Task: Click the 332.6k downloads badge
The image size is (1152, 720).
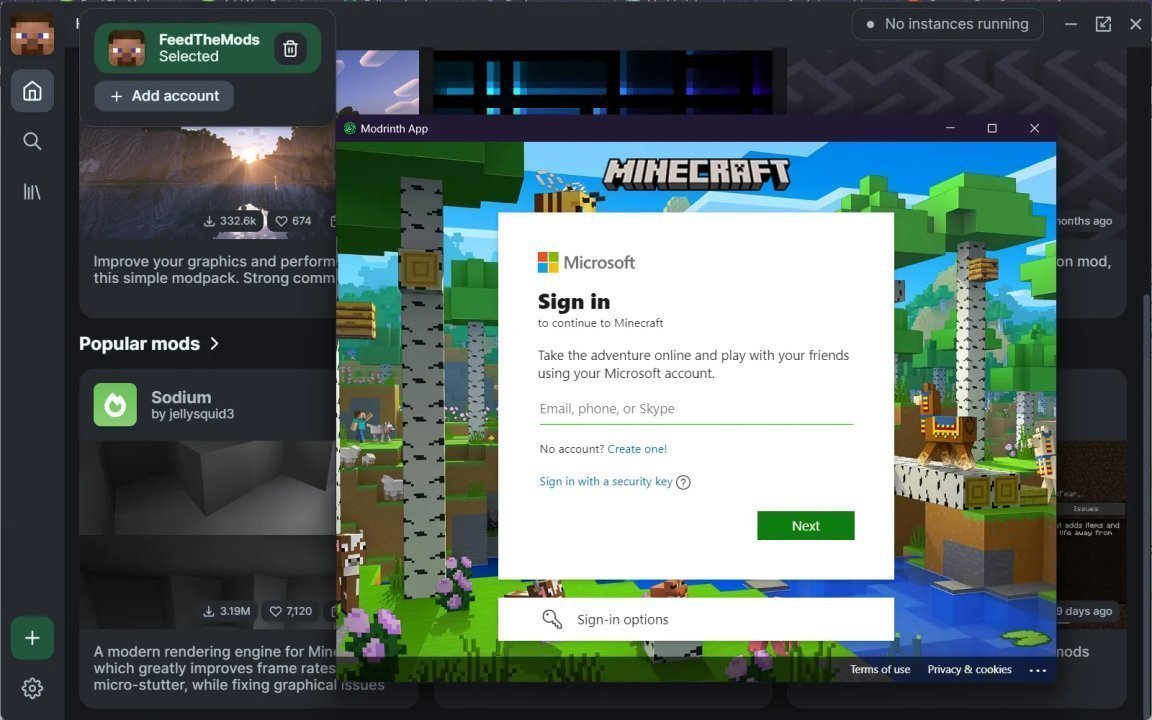Action: 231,220
